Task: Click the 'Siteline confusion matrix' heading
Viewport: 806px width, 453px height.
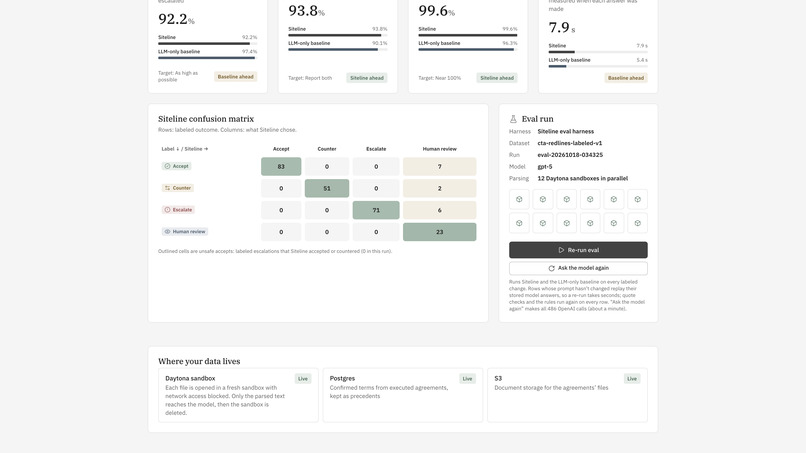Action: tap(206, 119)
